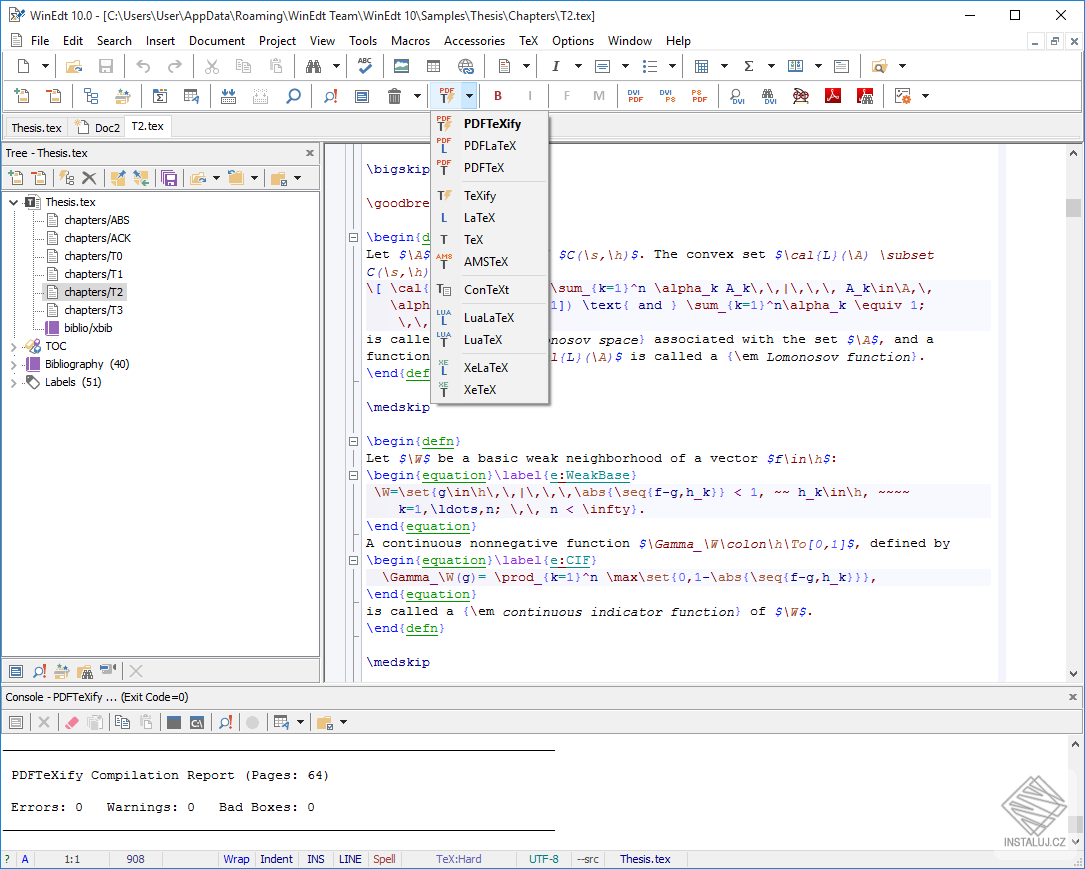Click the binoculars Find icon
Image resolution: width=1085 pixels, height=869 pixels.
tap(313, 66)
